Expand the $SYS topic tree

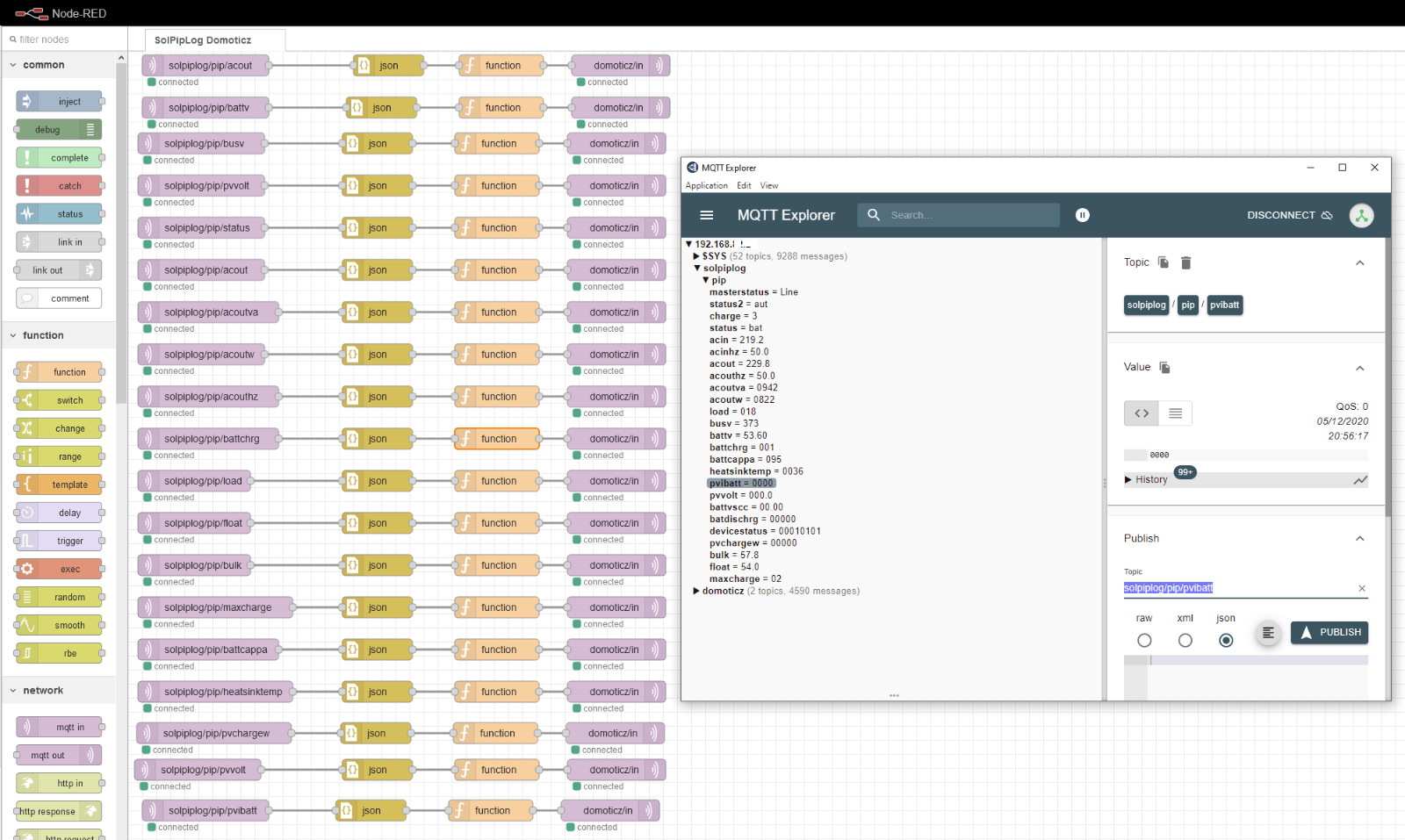pyautogui.click(x=696, y=256)
